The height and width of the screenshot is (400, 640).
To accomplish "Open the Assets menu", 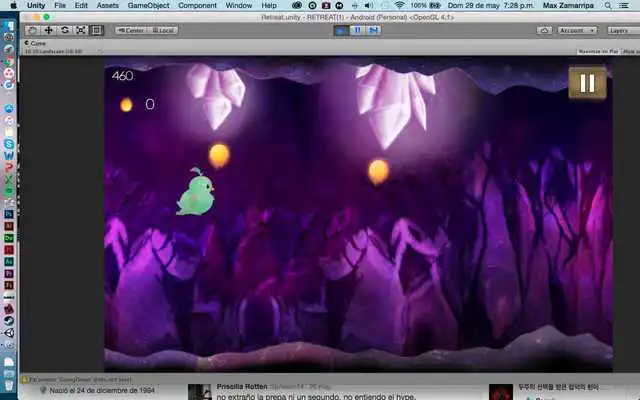I will (x=108, y=5).
